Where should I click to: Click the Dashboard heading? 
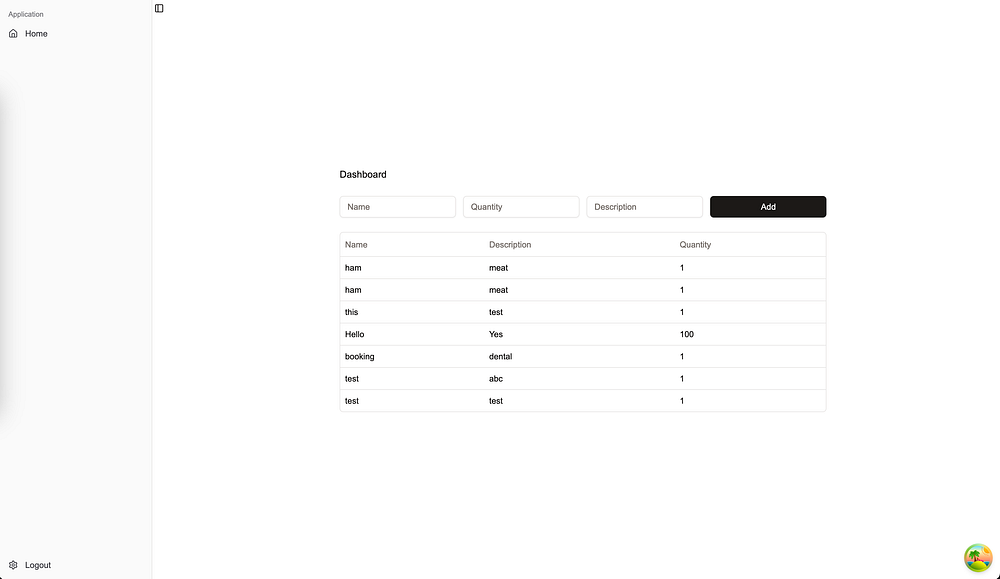tap(363, 175)
